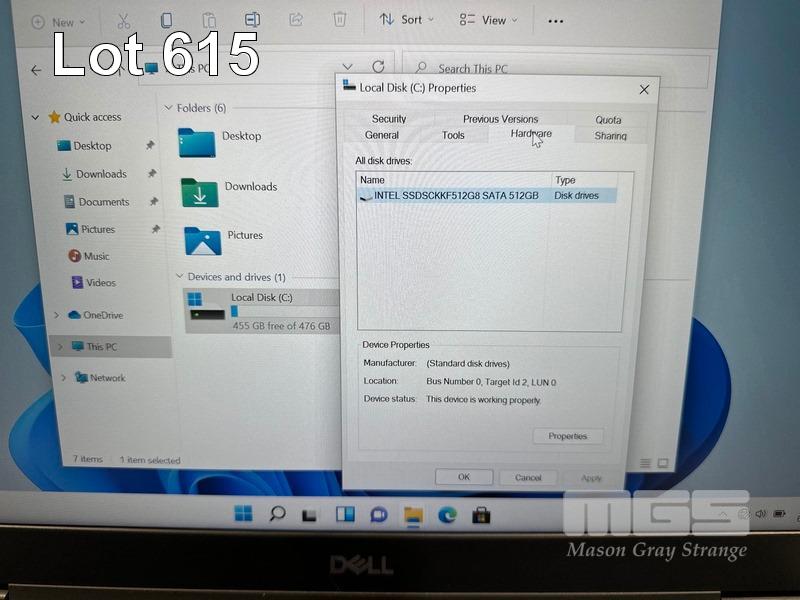The height and width of the screenshot is (600, 800).
Task: Click the Properties button for the device
Action: point(568,436)
